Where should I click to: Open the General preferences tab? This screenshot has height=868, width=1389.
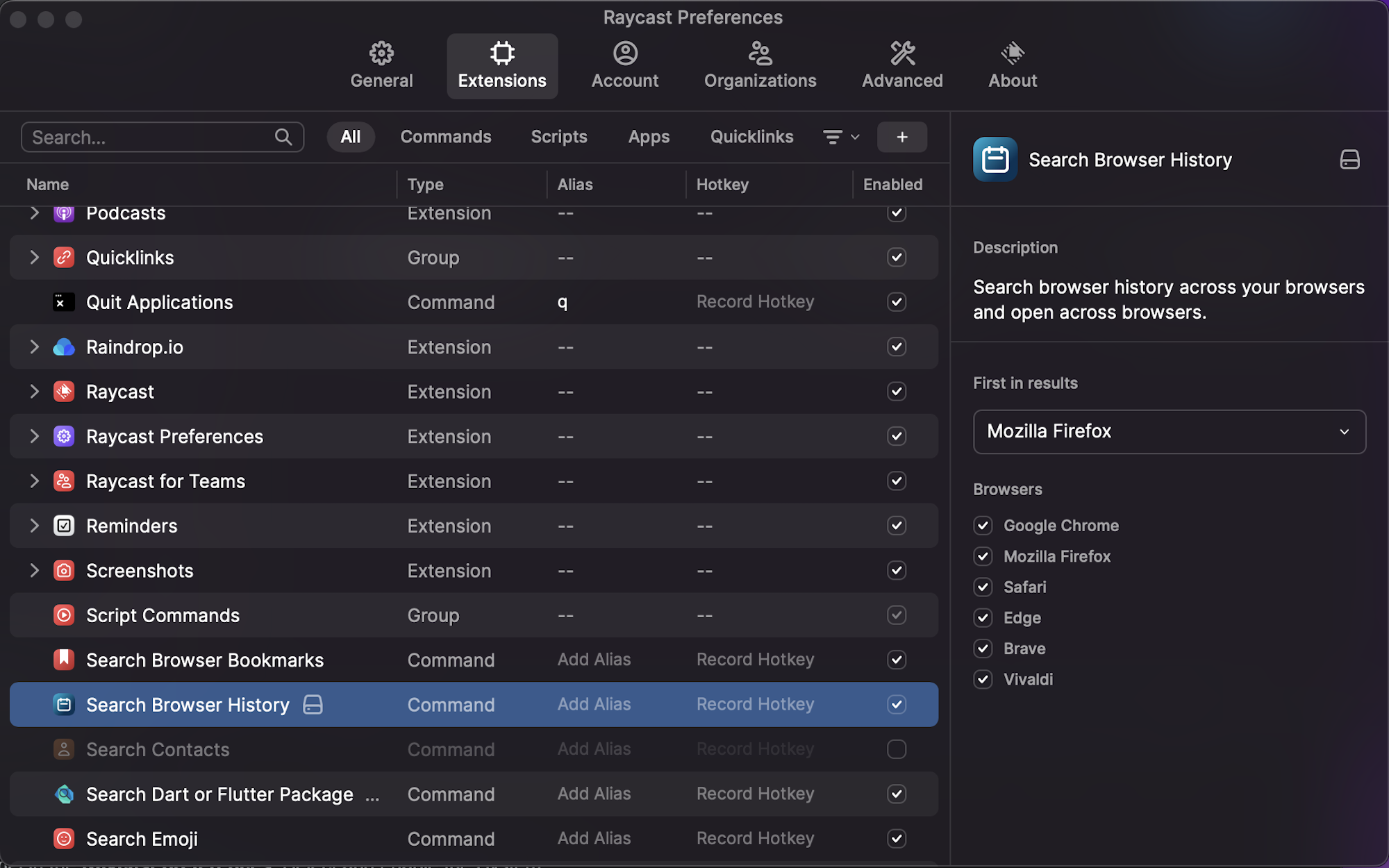click(381, 66)
